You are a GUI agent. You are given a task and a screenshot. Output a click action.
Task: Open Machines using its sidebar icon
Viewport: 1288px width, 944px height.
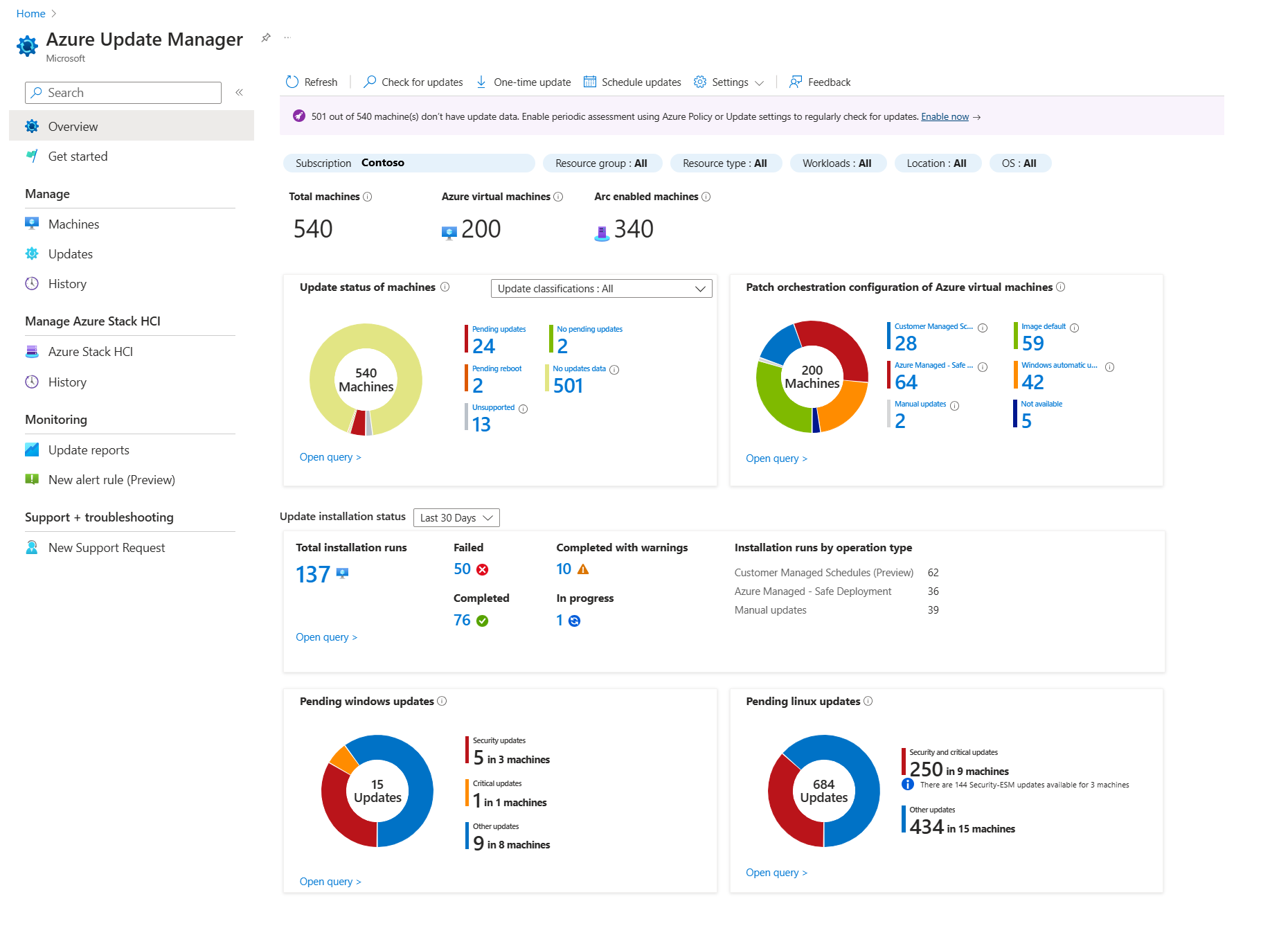[x=32, y=223]
